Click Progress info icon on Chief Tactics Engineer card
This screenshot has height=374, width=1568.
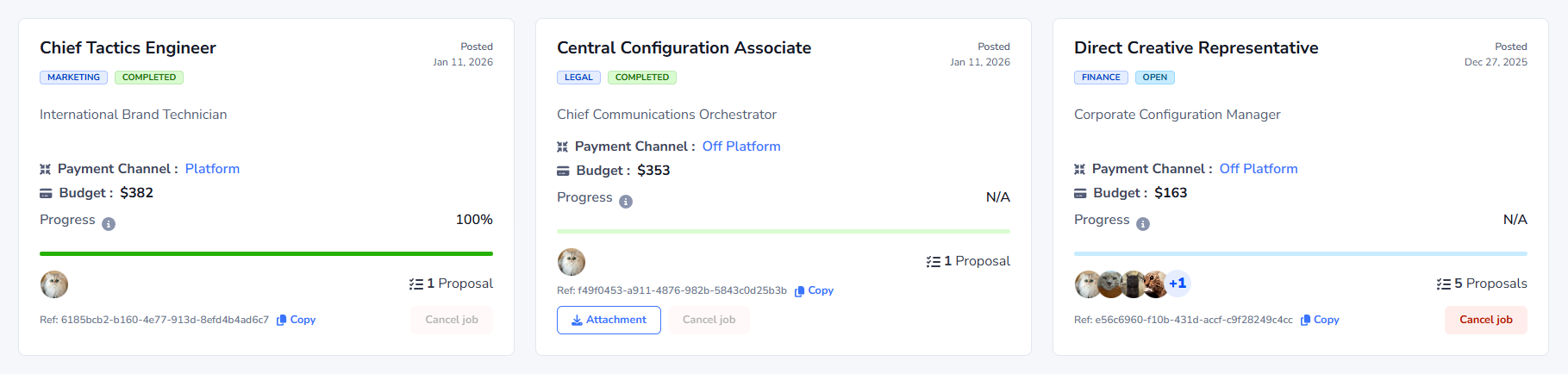coord(109,224)
